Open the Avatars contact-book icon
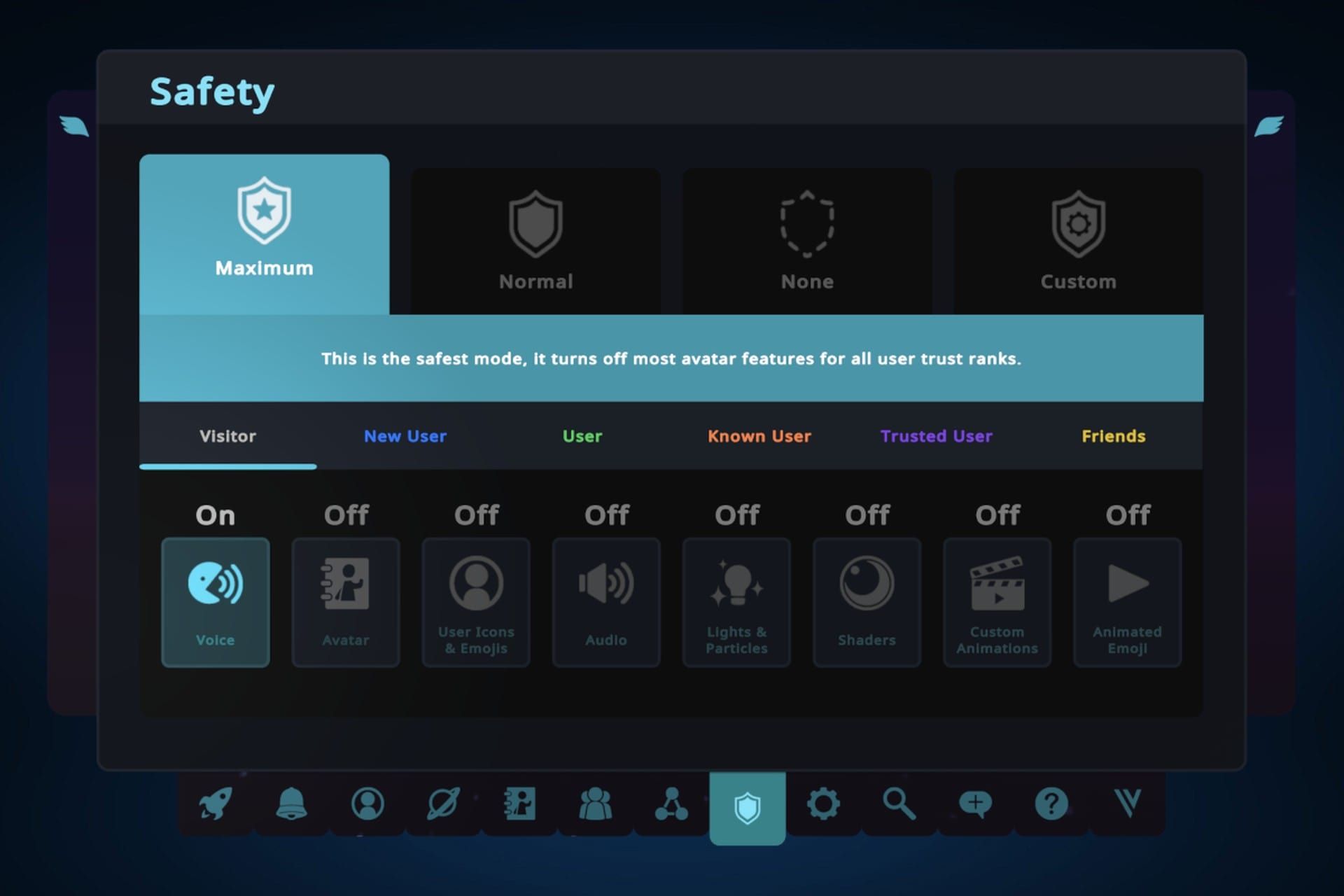Screen dimensions: 1344x896 tap(519, 805)
